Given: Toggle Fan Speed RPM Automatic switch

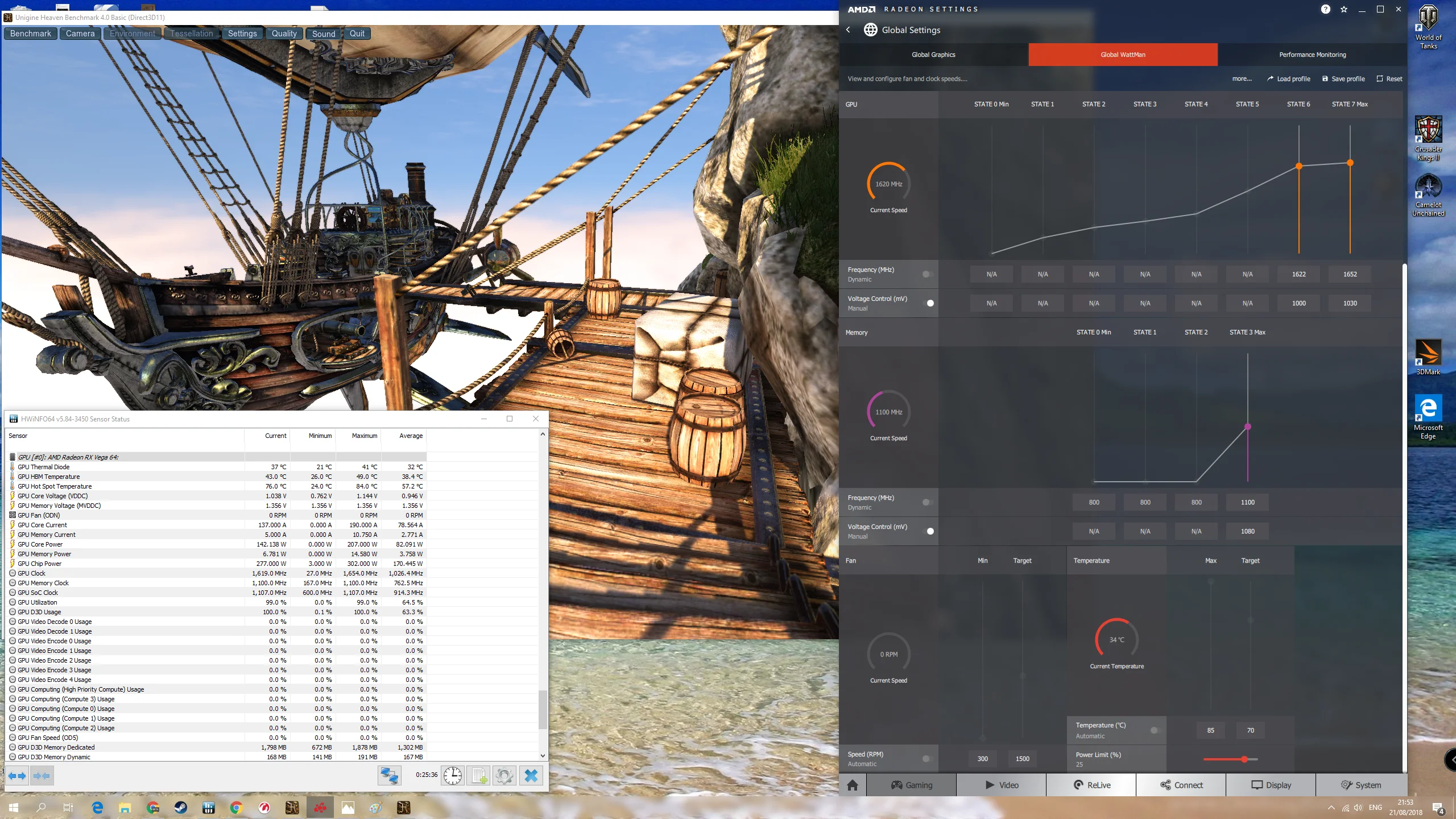Looking at the screenshot, I should coord(927,759).
